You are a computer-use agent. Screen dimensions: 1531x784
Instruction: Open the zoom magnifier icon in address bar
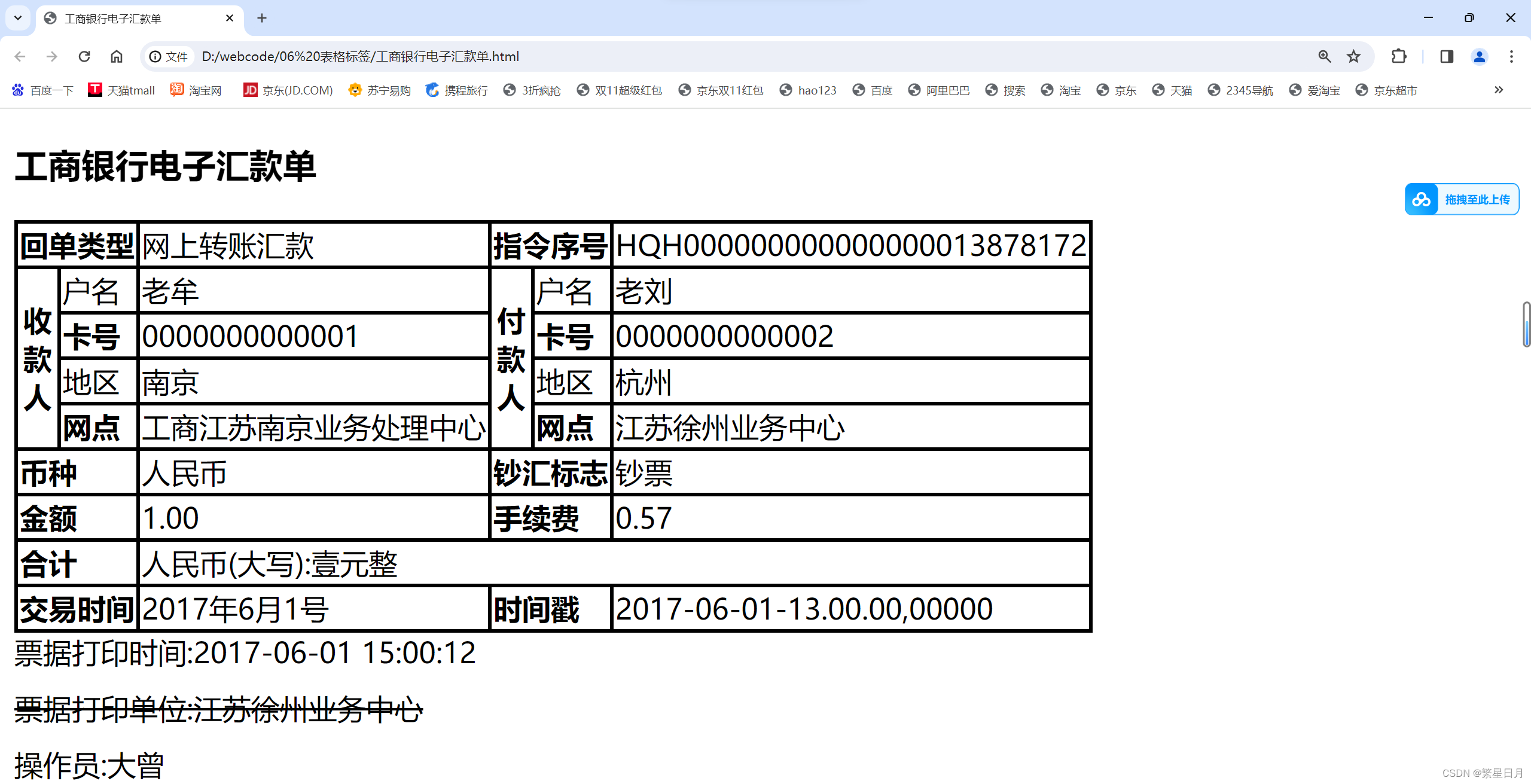point(1325,56)
